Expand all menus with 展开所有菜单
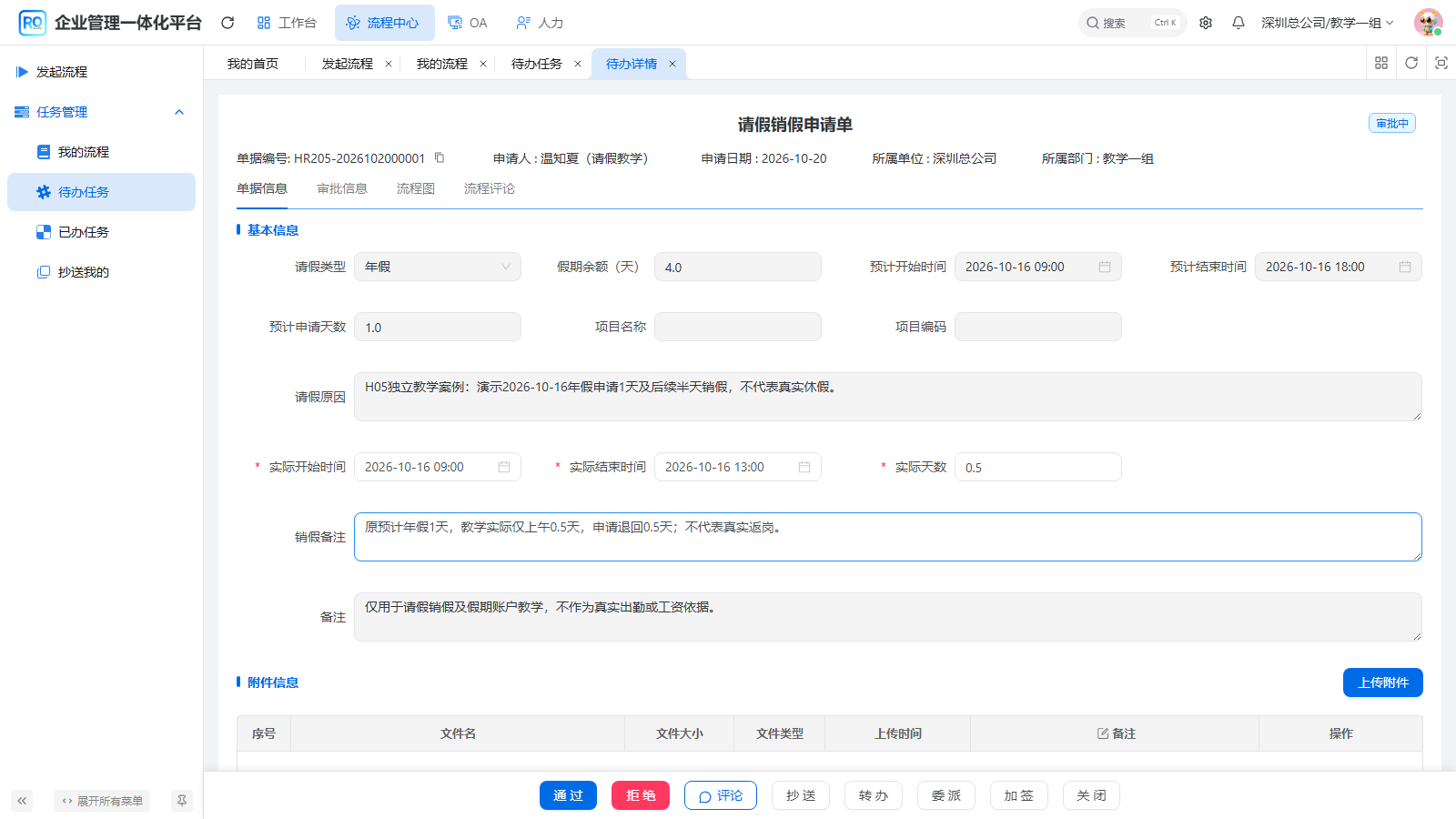Screen dimensions: 1456x819 click(x=102, y=801)
